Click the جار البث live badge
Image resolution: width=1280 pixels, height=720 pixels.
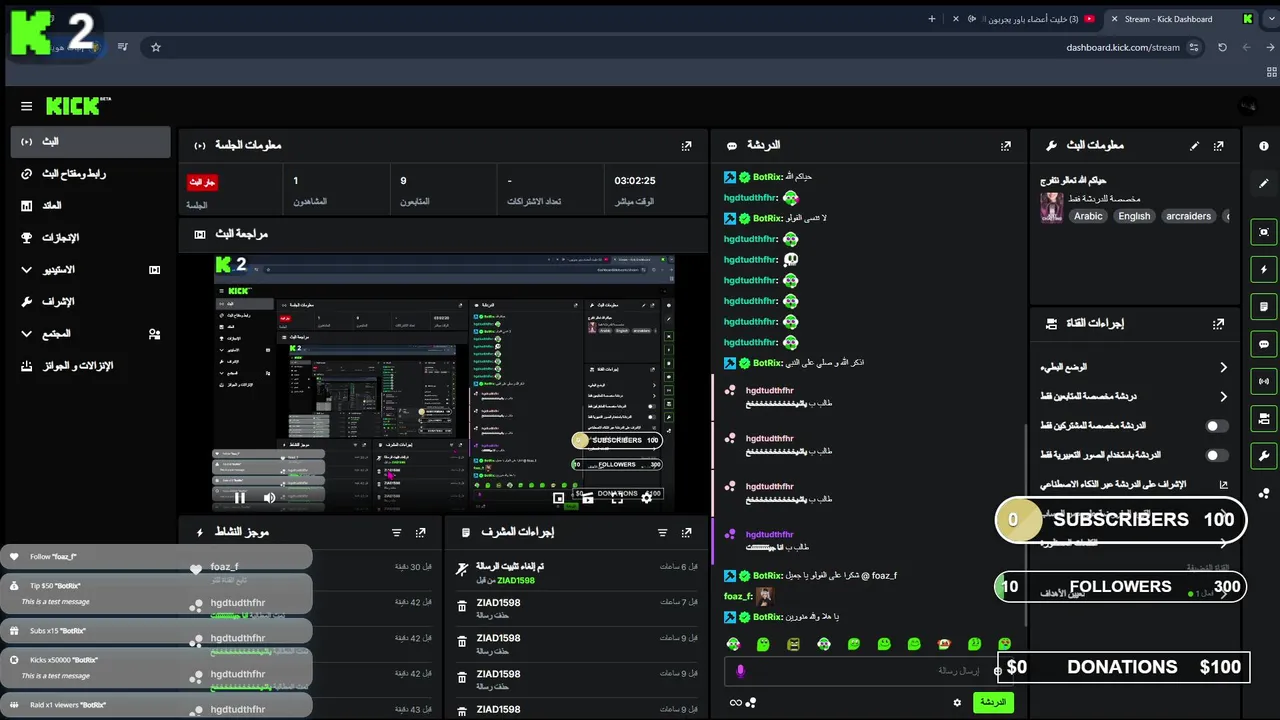(x=202, y=182)
